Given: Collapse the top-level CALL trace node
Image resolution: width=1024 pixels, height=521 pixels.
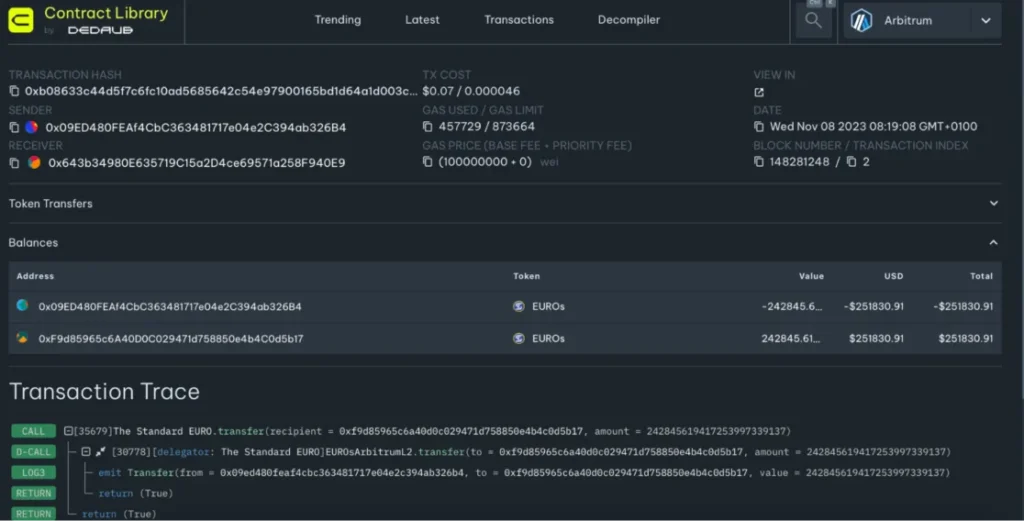Looking at the screenshot, I should pyautogui.click(x=68, y=431).
